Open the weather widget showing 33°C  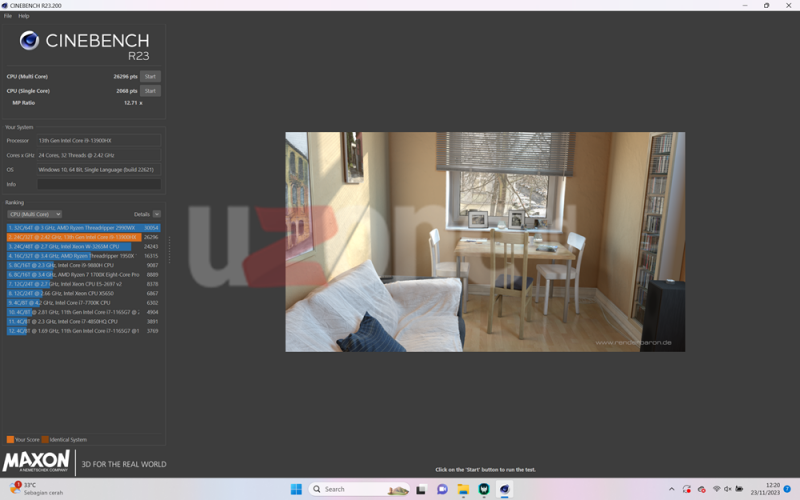[x=36, y=489]
